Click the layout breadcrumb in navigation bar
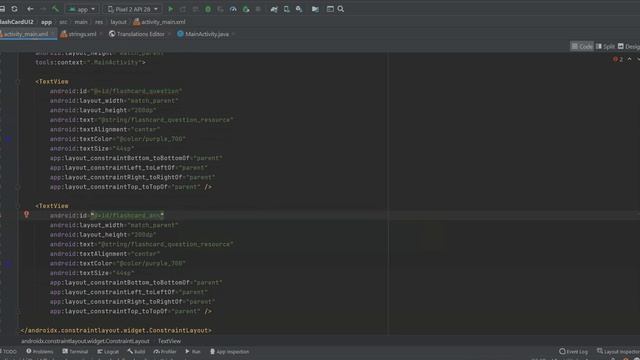640x360 pixels. coord(118,22)
